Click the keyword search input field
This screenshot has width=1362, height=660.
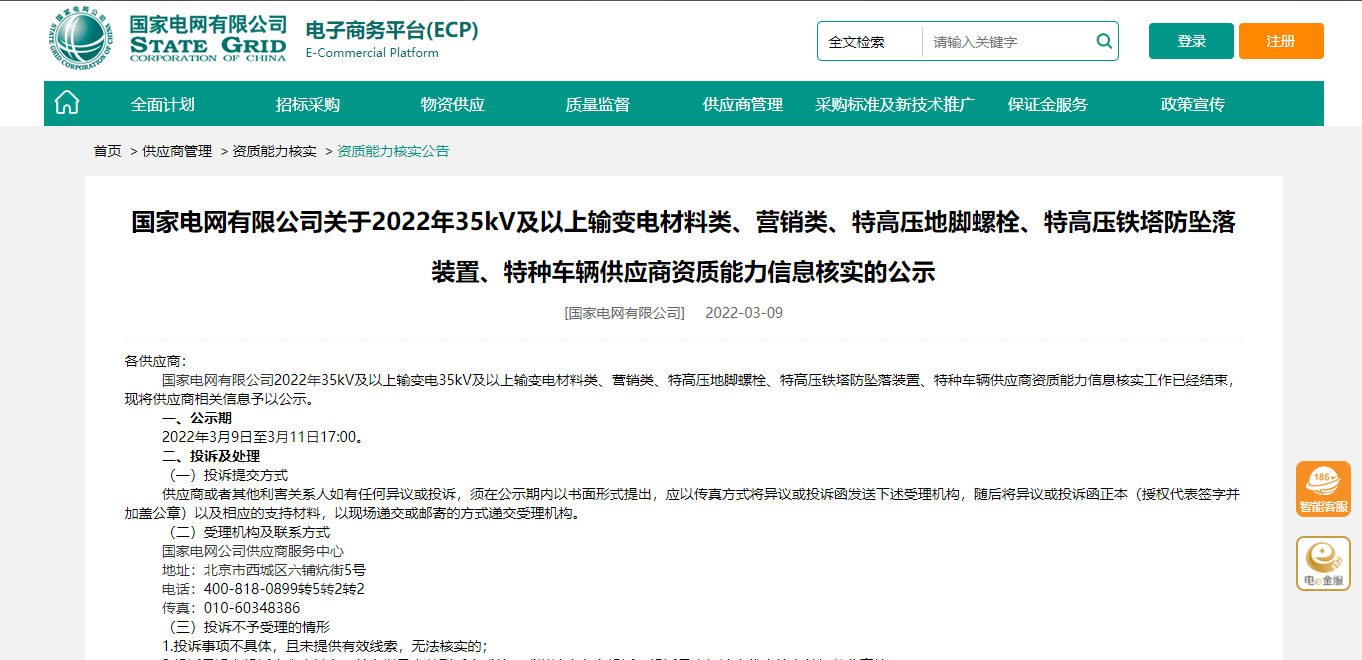point(1010,42)
